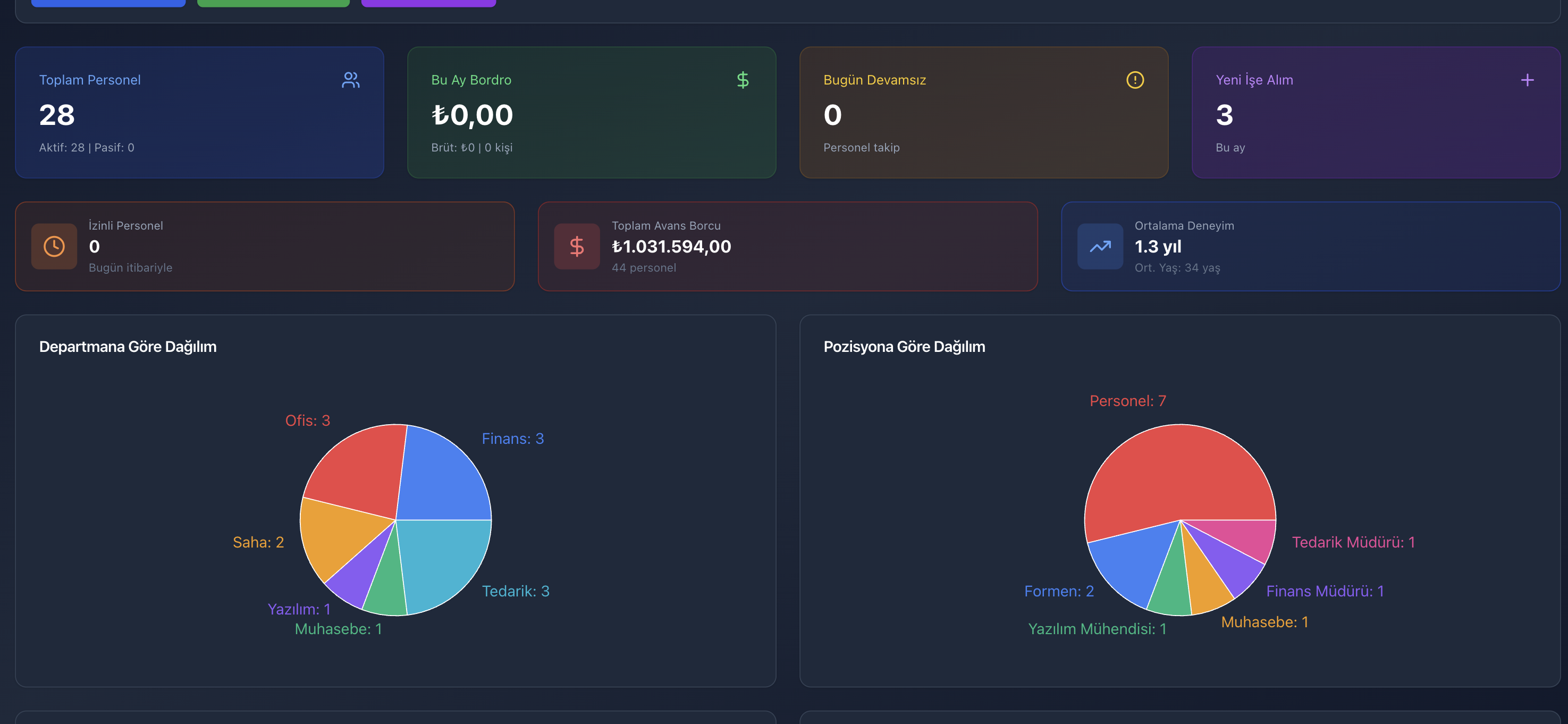This screenshot has width=1568, height=724.
Task: Click the blue button at the top left
Action: tap(108, 3)
